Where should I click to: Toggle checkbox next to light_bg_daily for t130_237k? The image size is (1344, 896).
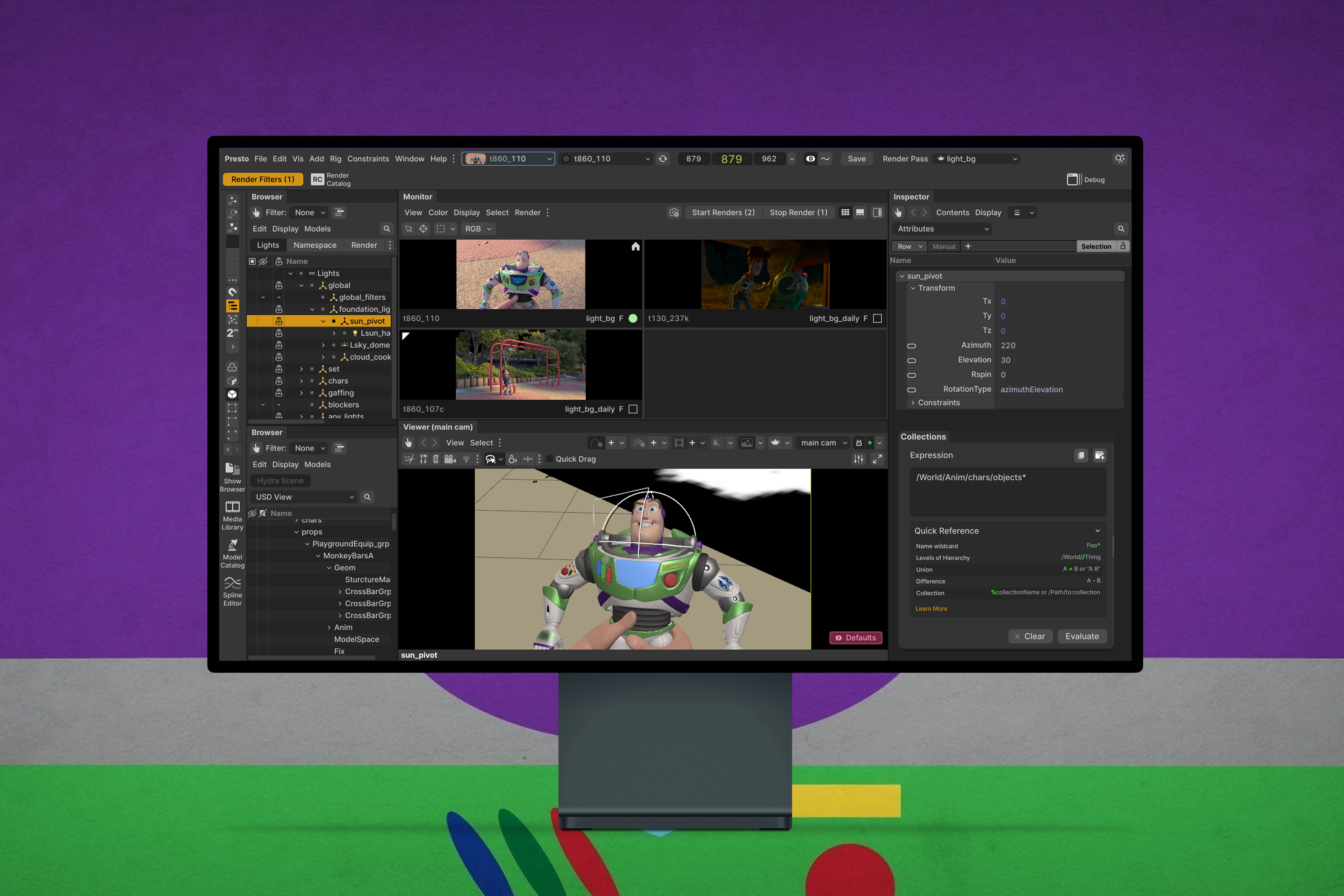coord(877,318)
